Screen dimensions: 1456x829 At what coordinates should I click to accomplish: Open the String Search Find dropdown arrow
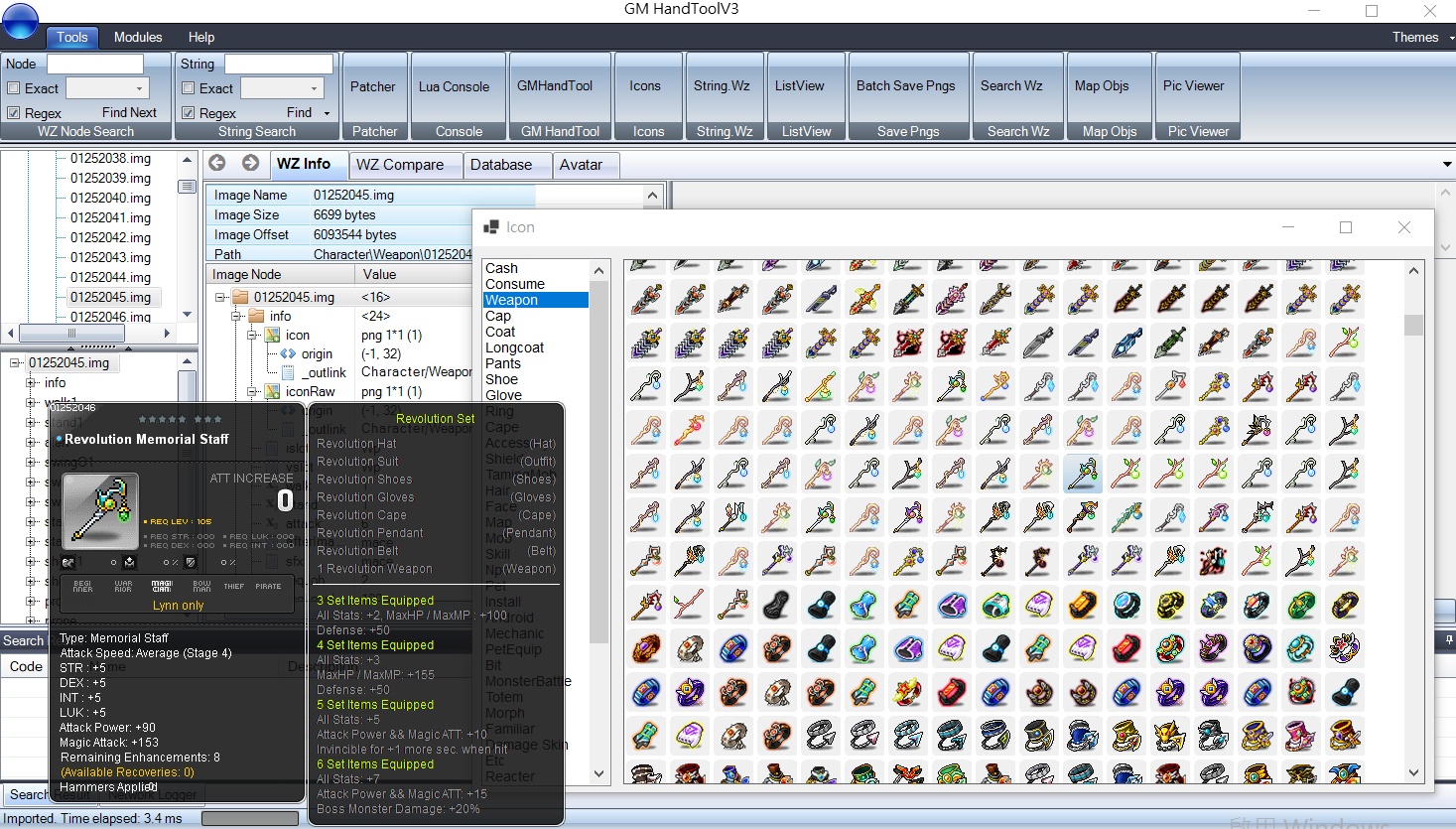(327, 113)
